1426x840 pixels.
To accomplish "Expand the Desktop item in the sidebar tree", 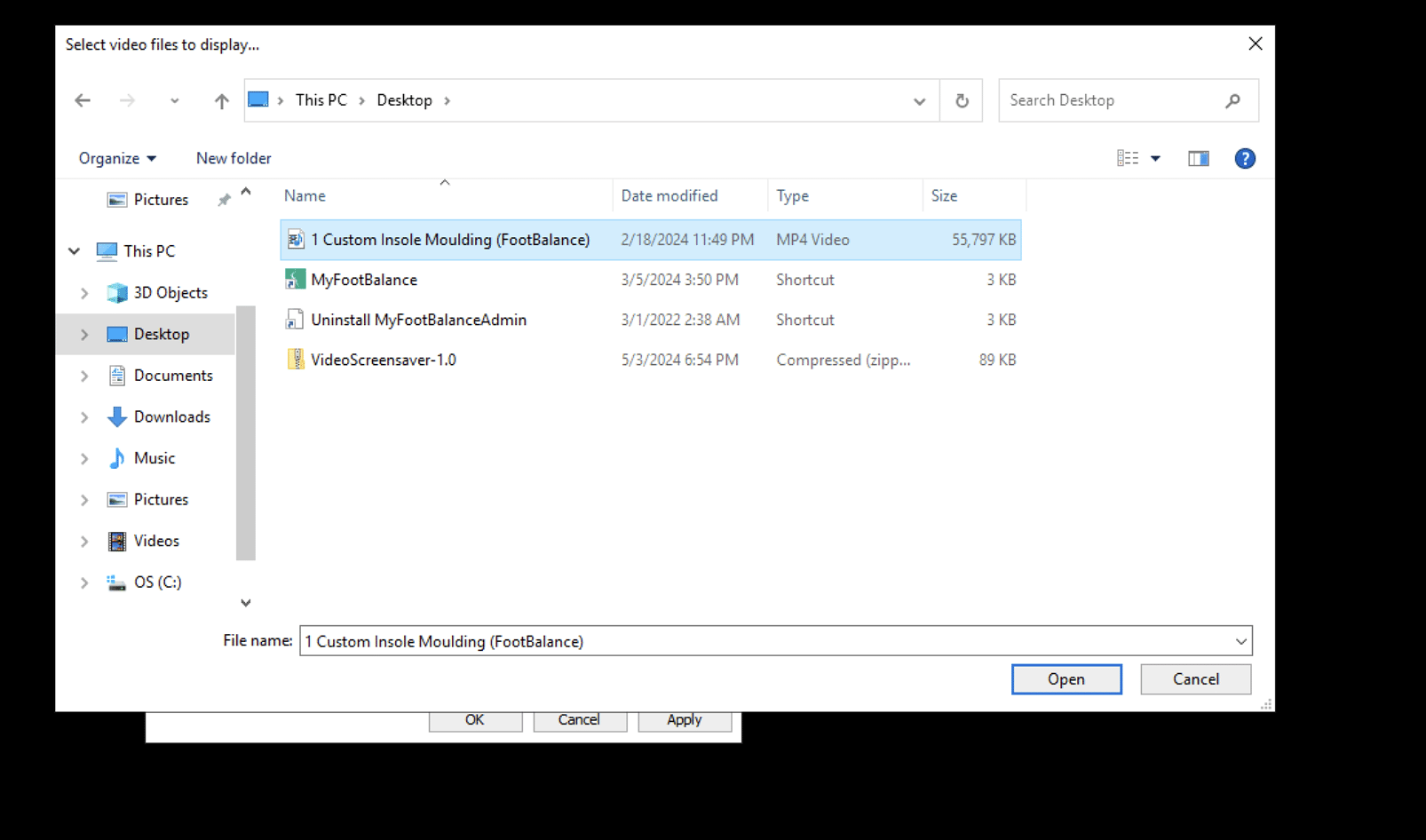I will pyautogui.click(x=84, y=334).
